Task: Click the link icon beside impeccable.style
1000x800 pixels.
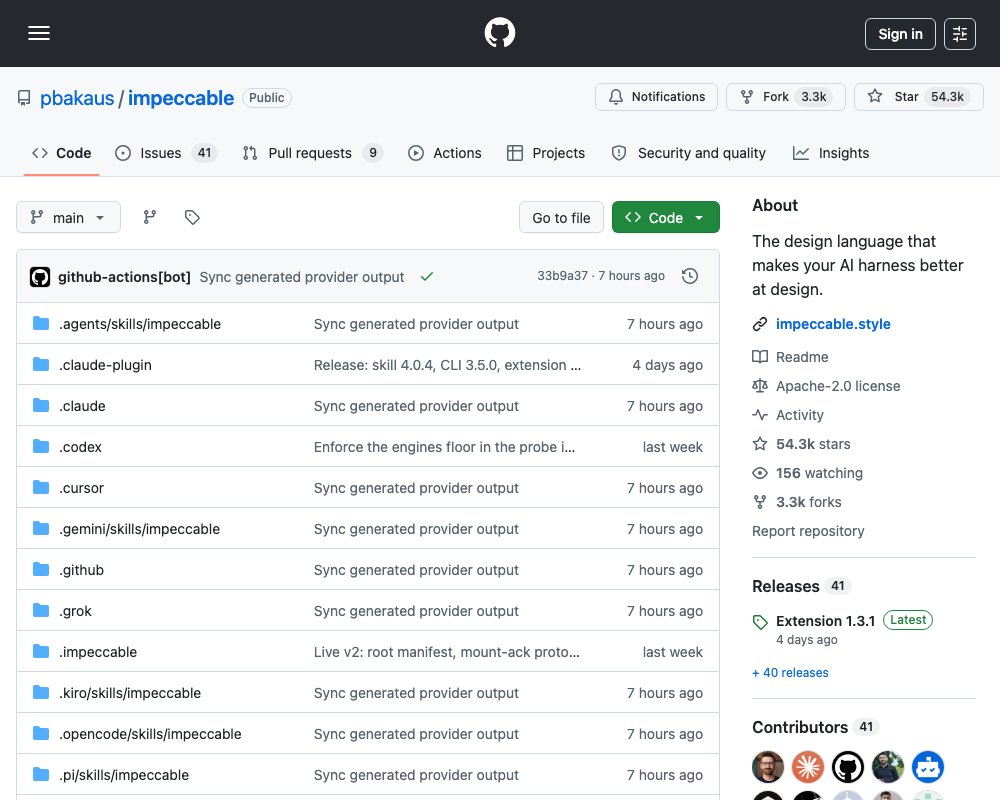Action: [x=760, y=324]
